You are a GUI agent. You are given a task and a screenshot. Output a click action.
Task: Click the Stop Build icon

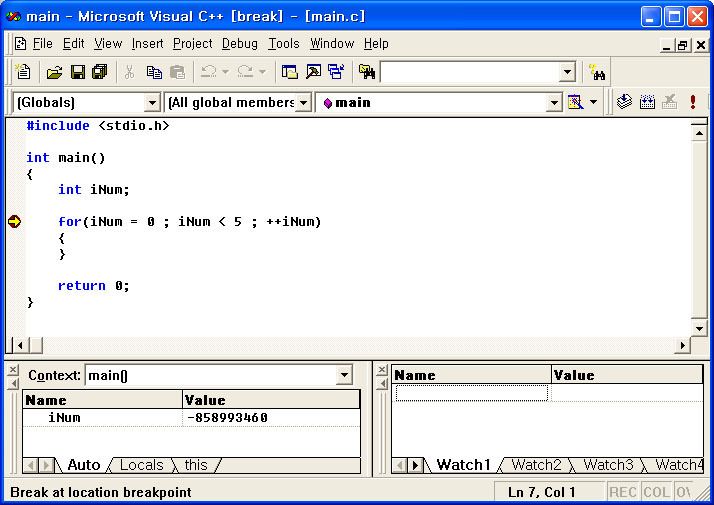670,102
